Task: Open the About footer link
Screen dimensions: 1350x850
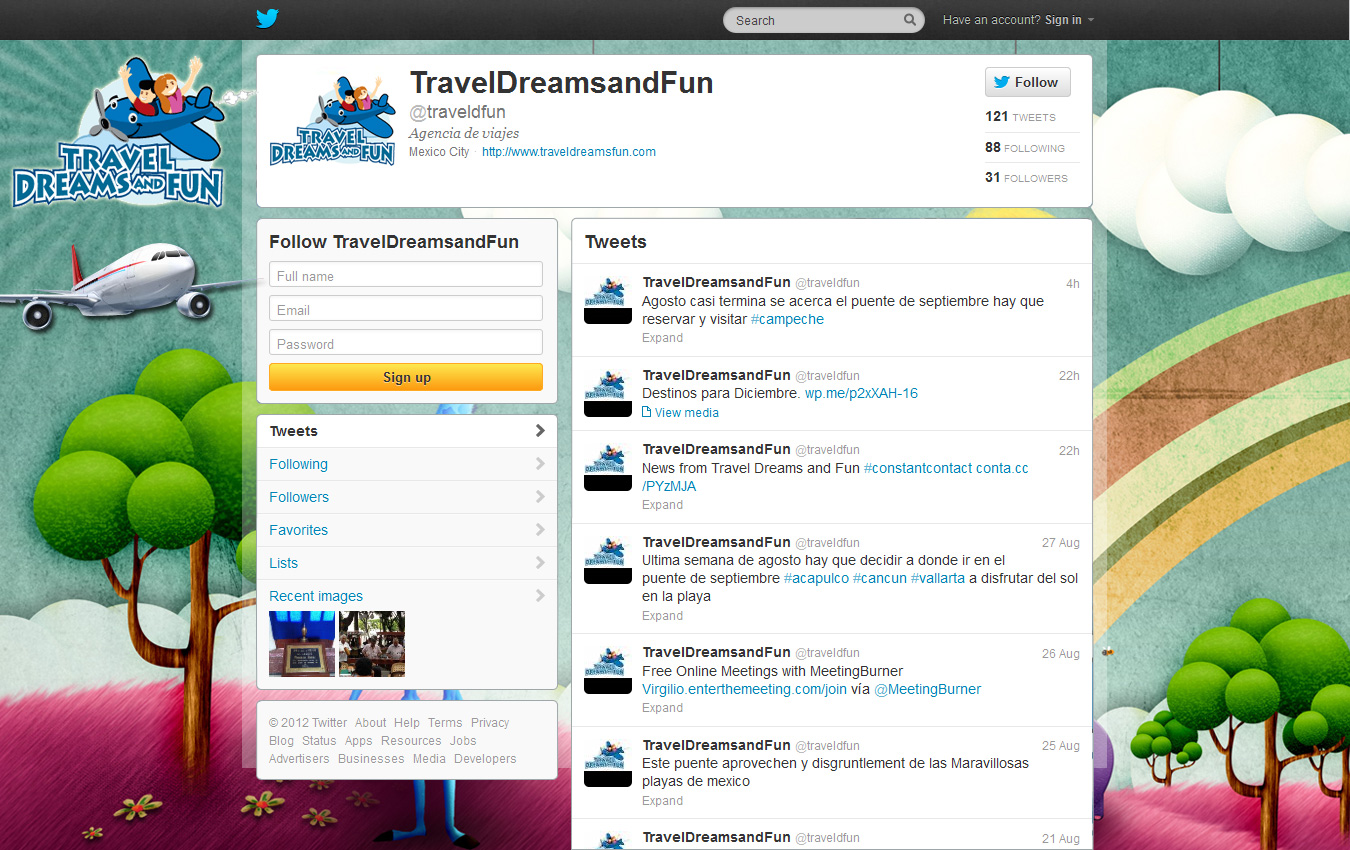Action: (x=370, y=723)
